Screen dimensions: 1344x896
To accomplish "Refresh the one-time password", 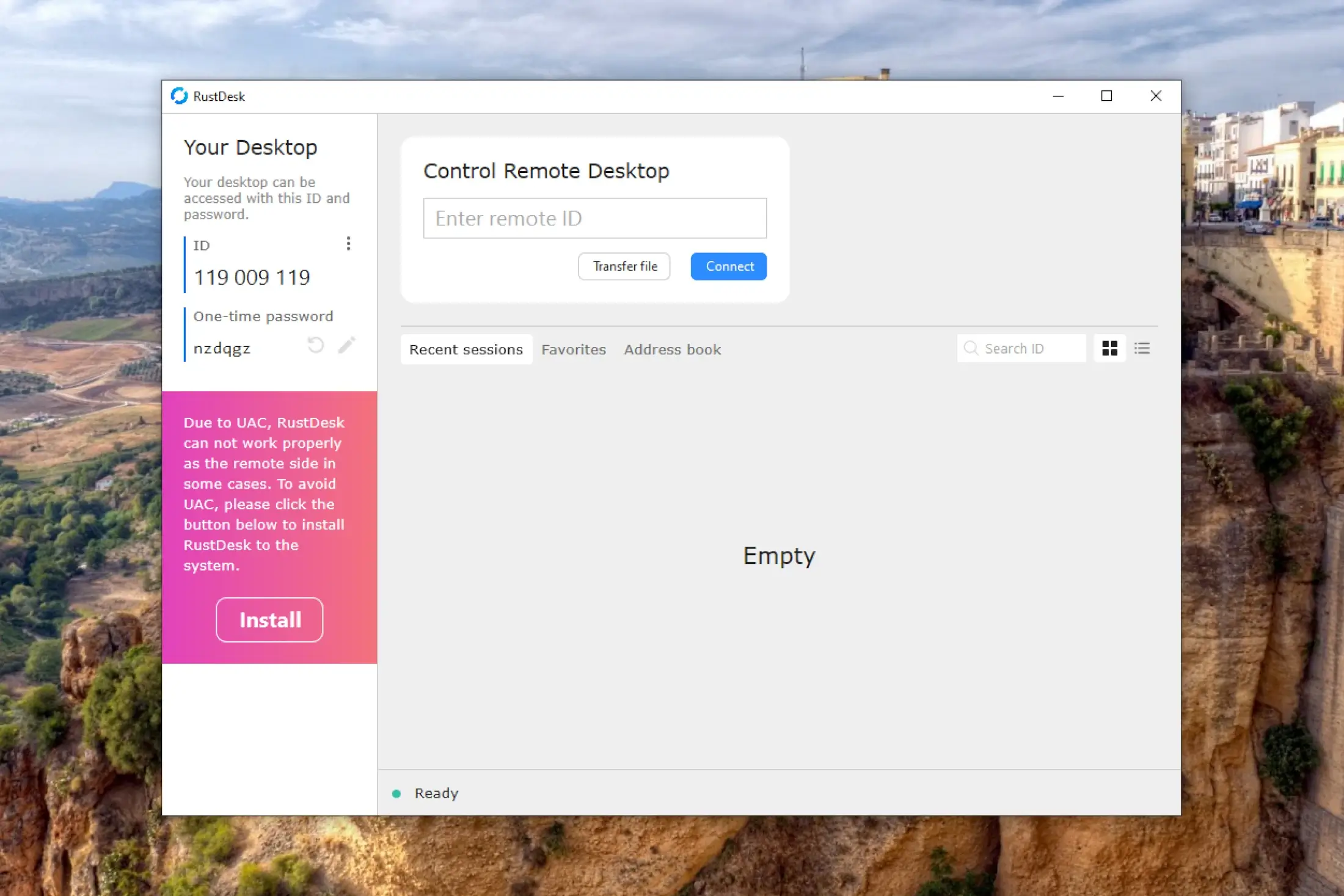I will pos(315,345).
